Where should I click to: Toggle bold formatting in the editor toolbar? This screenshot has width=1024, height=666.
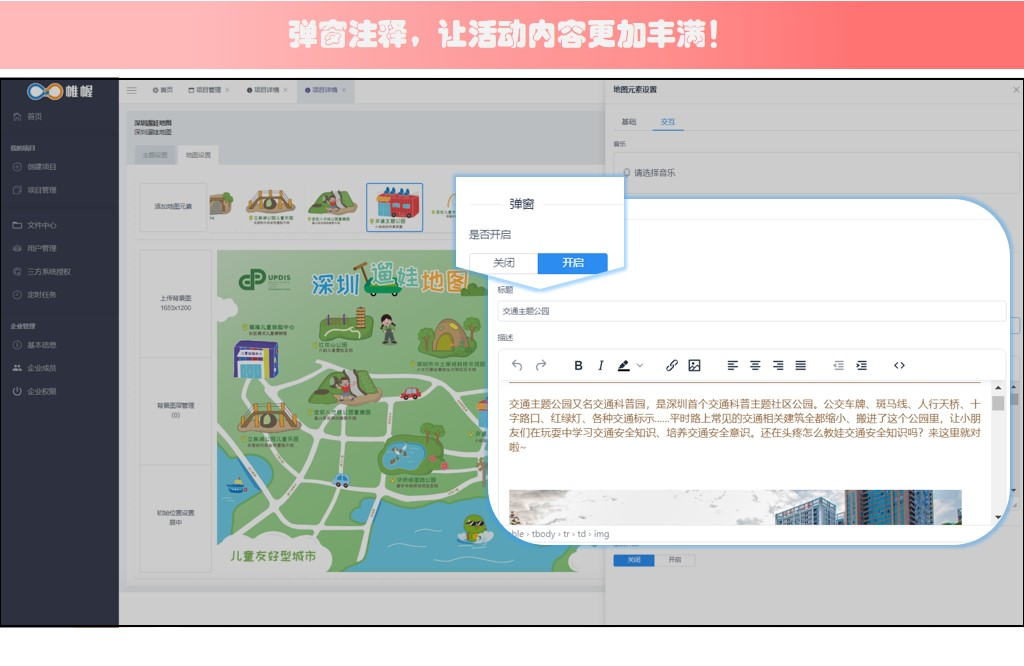point(578,366)
